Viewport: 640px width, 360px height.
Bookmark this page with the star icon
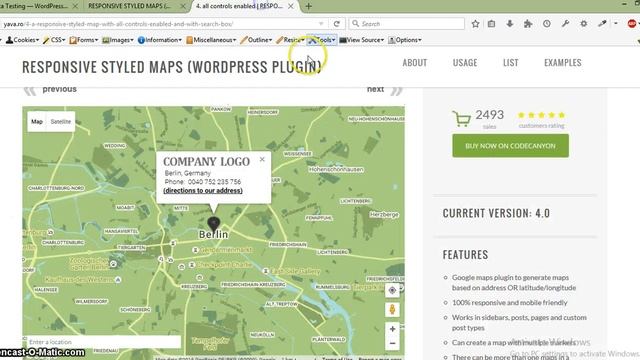click(x=475, y=24)
